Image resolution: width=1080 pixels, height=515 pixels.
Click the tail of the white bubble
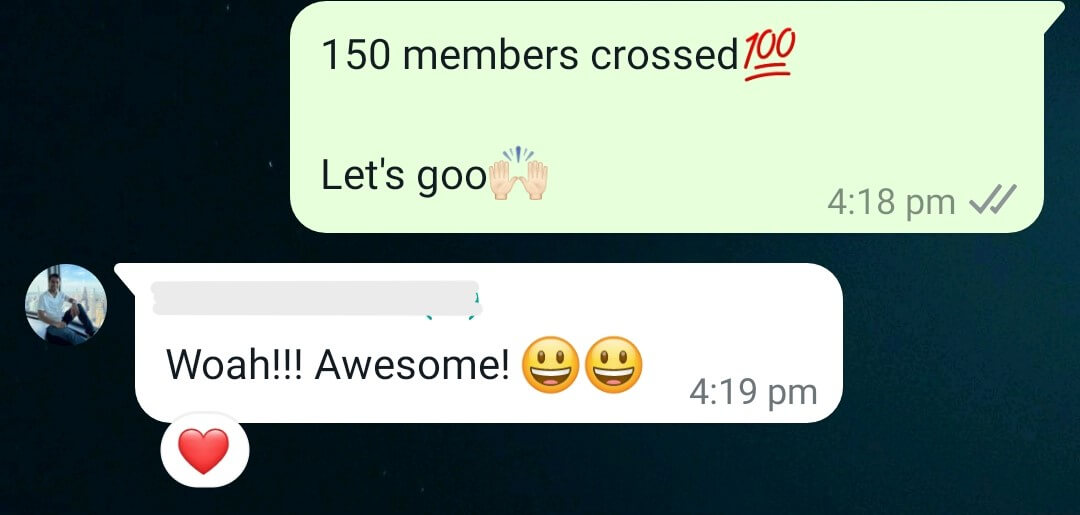click(x=125, y=274)
